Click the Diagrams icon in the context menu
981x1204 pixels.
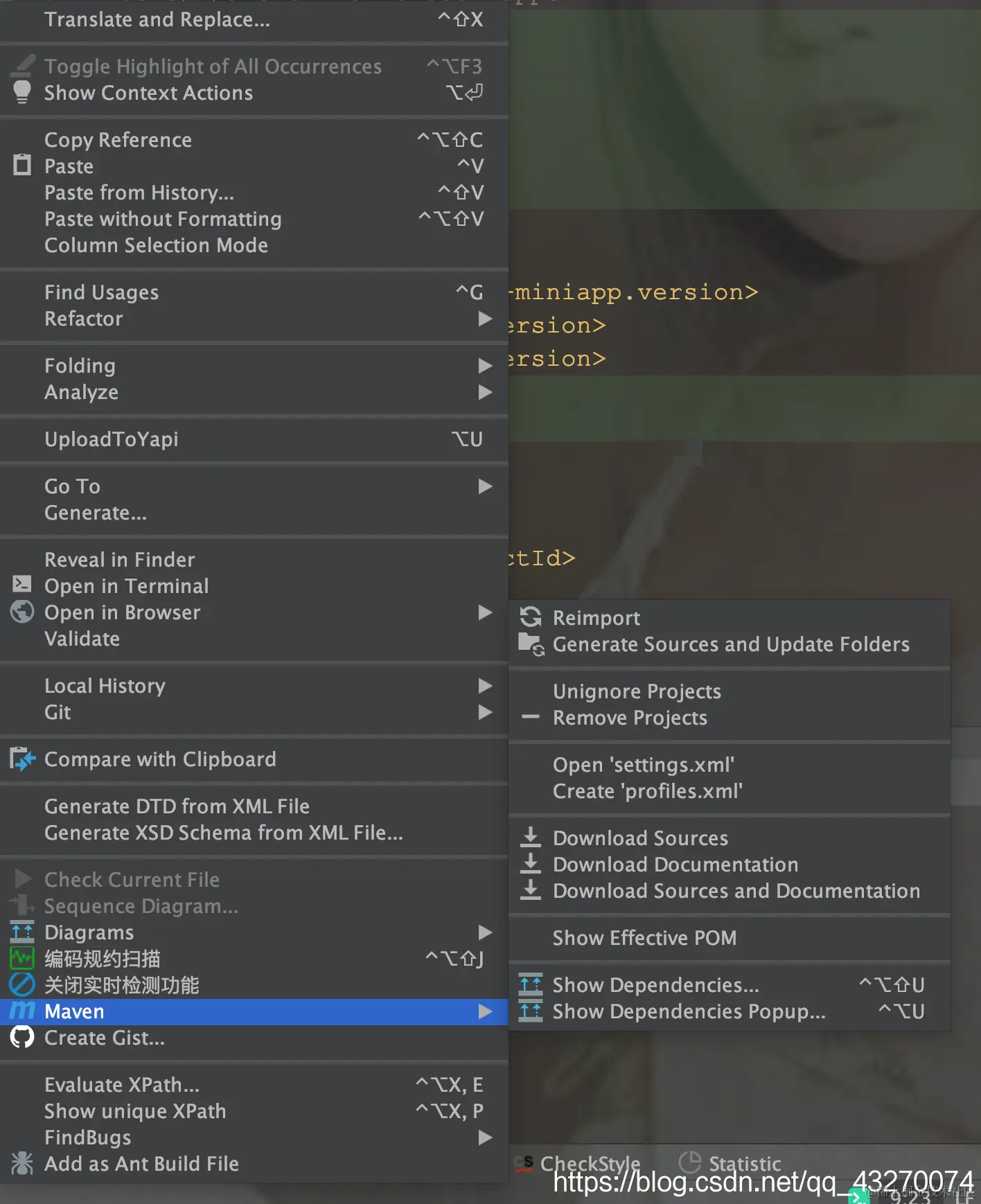click(x=22, y=932)
